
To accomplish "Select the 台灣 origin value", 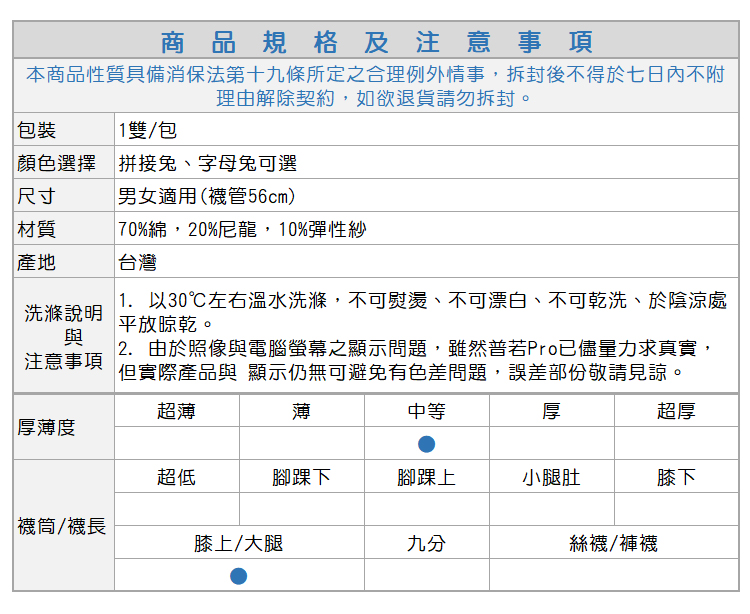I will [x=137, y=263].
